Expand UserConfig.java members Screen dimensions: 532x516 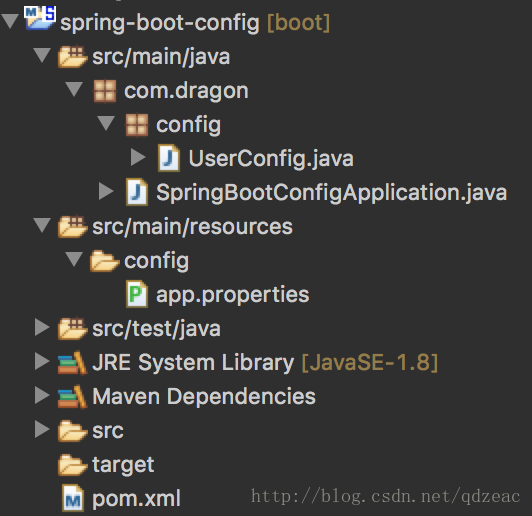point(138,157)
